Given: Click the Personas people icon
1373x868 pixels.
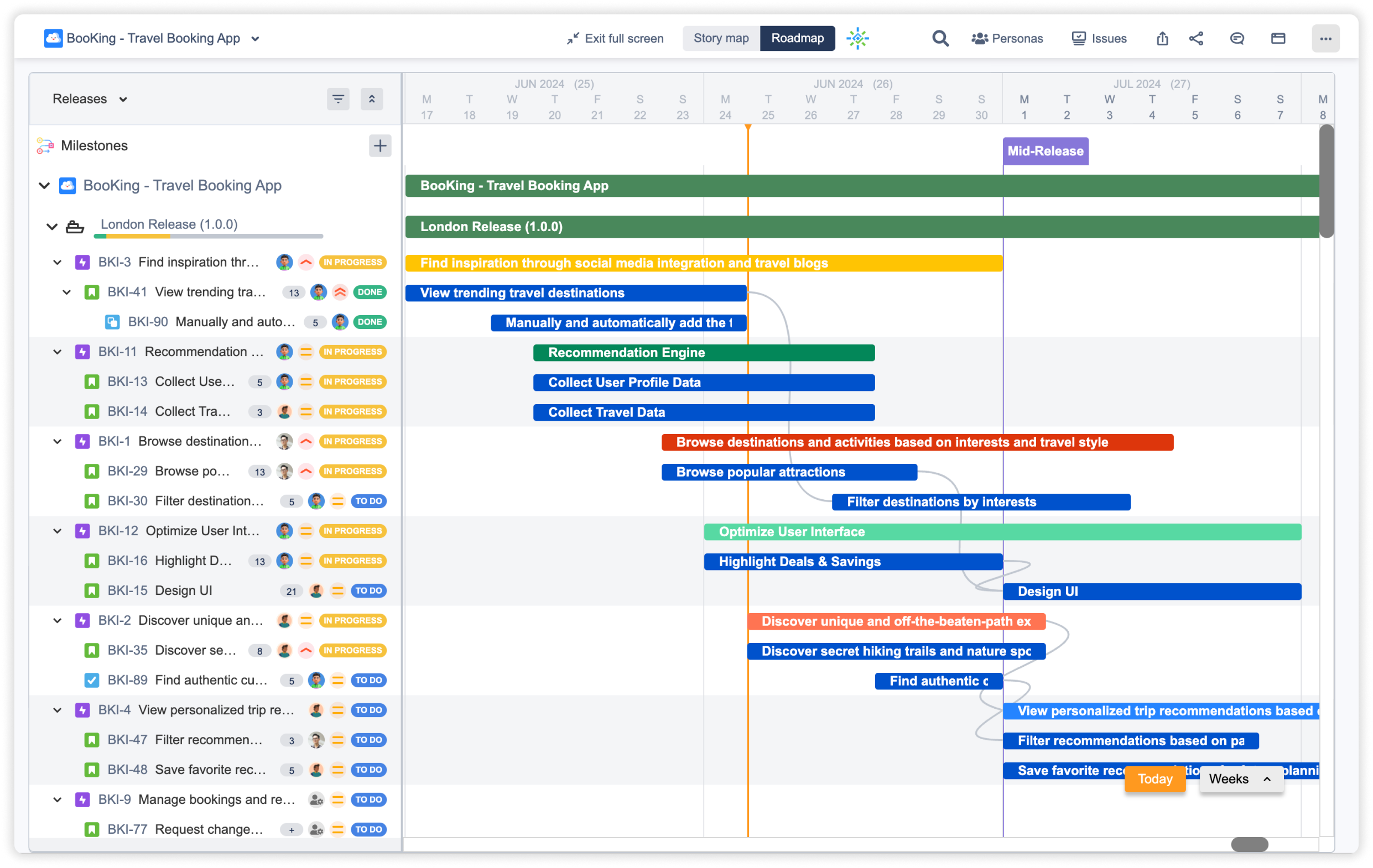Looking at the screenshot, I should point(980,38).
